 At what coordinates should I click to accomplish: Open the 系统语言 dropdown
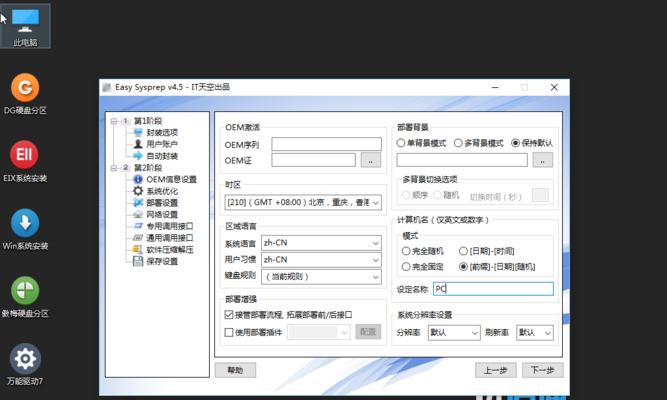point(321,243)
